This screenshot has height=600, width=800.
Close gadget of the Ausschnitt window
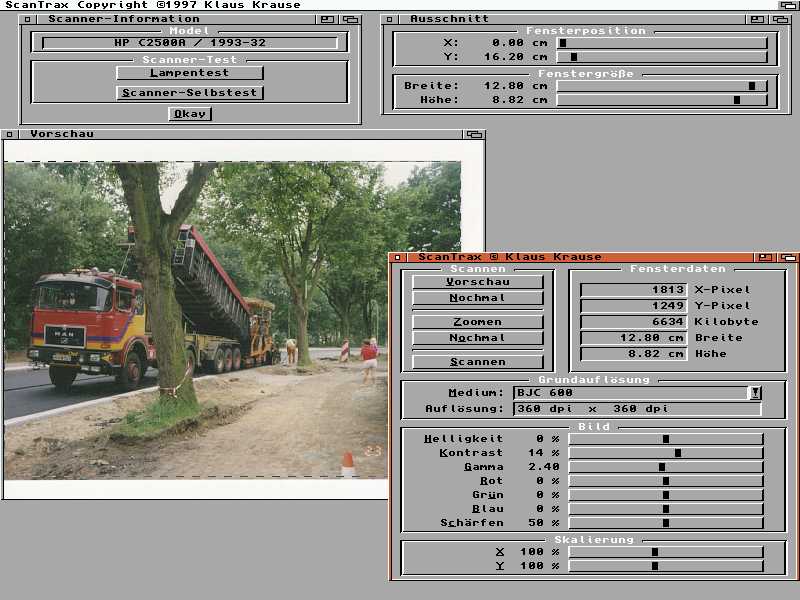point(389,19)
